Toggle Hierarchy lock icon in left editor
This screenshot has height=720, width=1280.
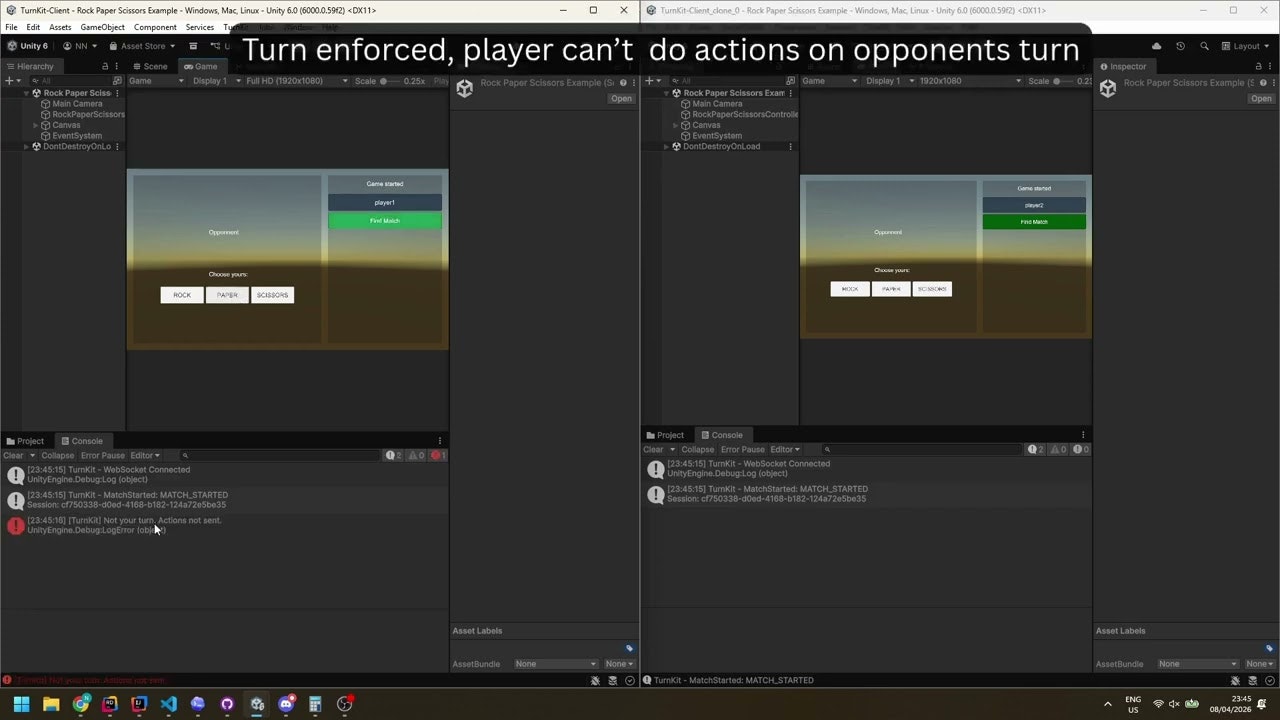point(105,66)
